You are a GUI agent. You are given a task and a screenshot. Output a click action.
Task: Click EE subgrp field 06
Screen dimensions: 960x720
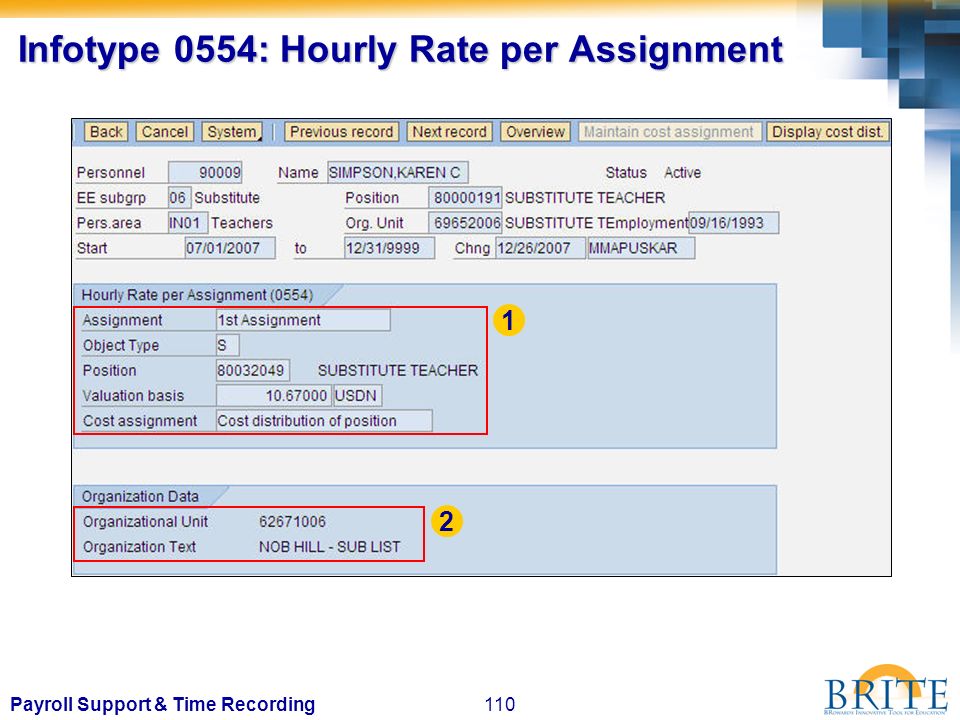click(x=179, y=198)
